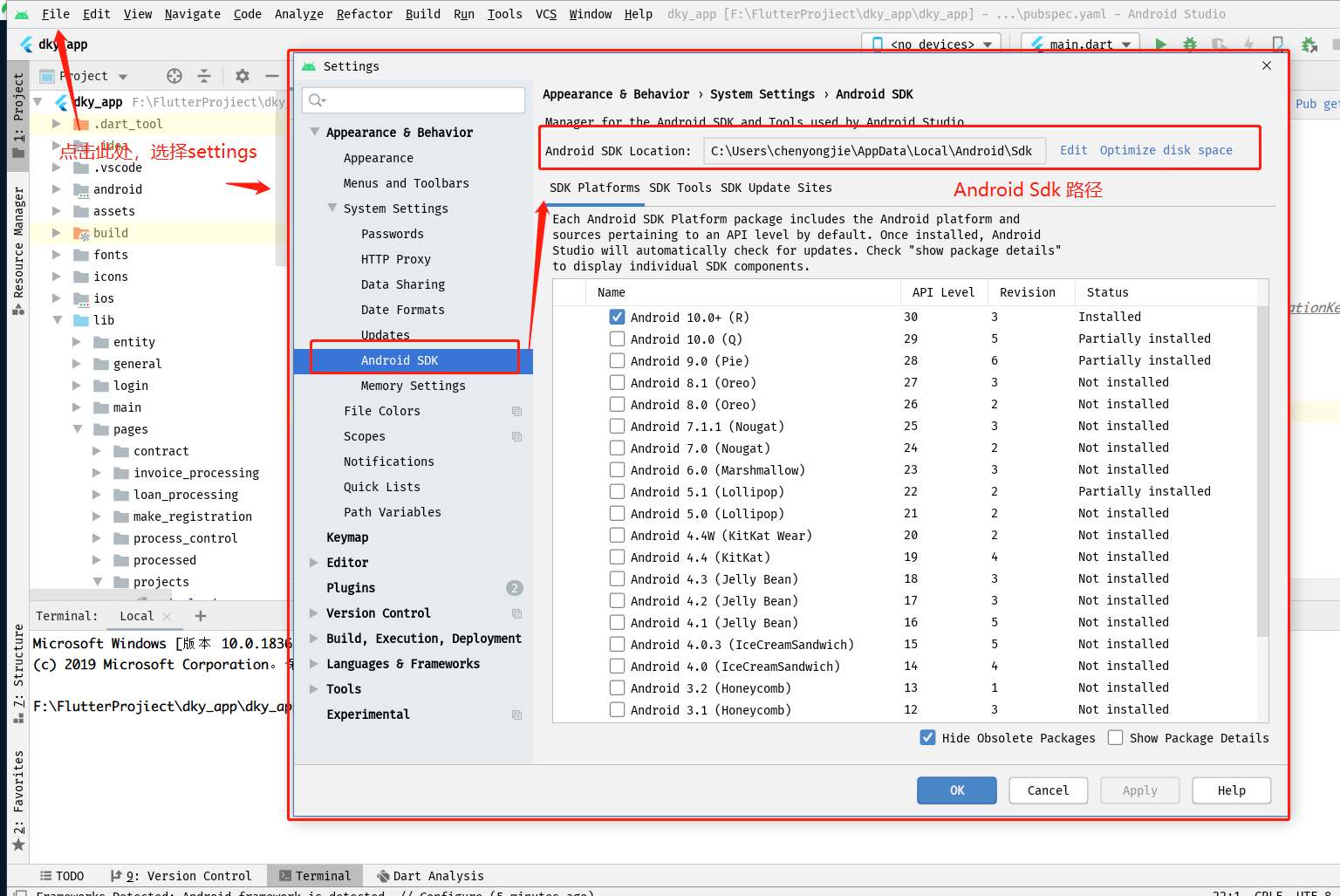
Task: Run the main.dart configuration
Action: point(1160,44)
